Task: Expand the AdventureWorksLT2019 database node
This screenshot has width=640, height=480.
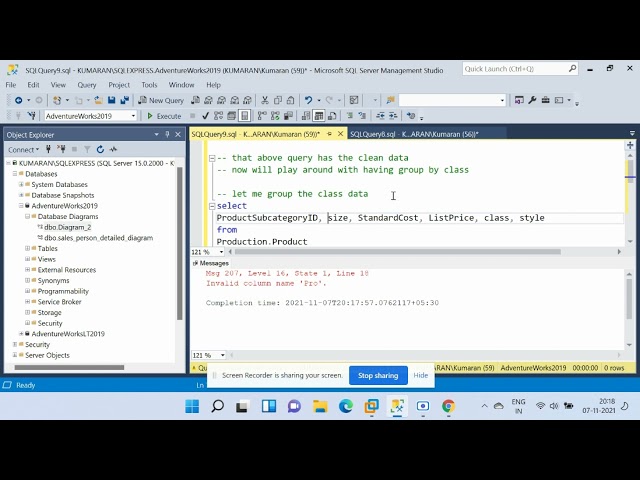Action: [21, 333]
